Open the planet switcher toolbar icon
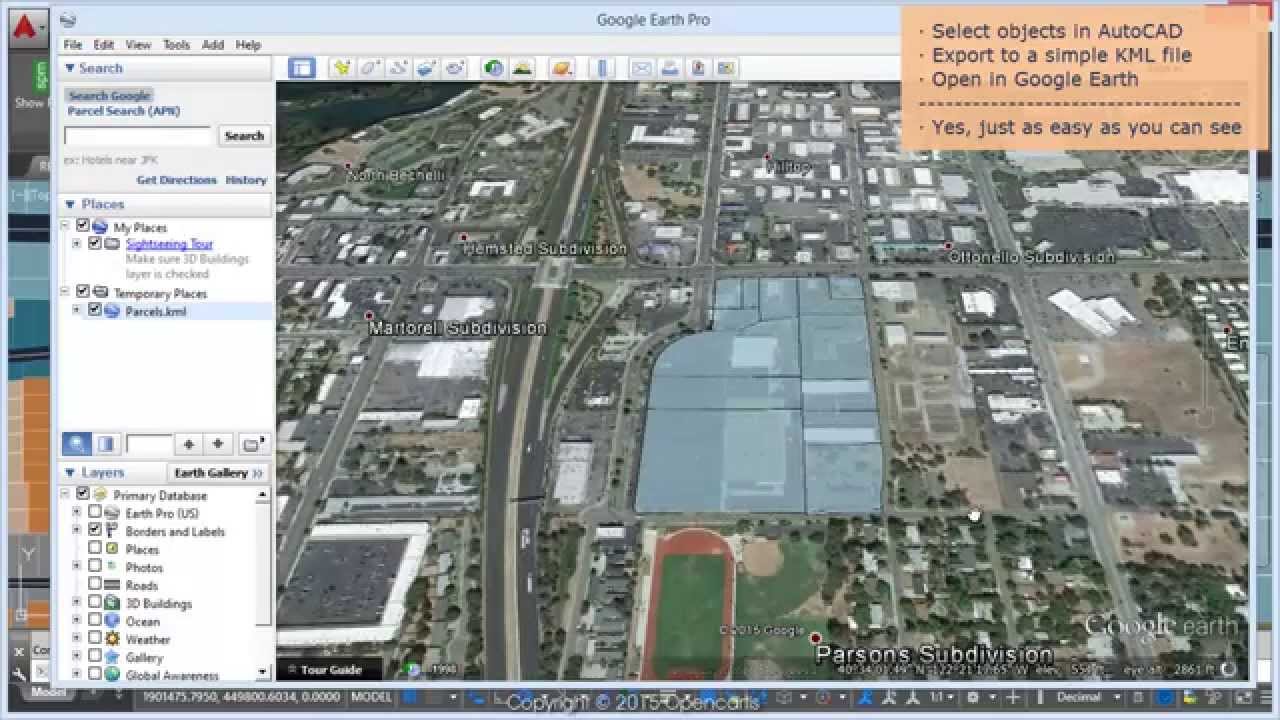The height and width of the screenshot is (720, 1280). click(x=562, y=68)
